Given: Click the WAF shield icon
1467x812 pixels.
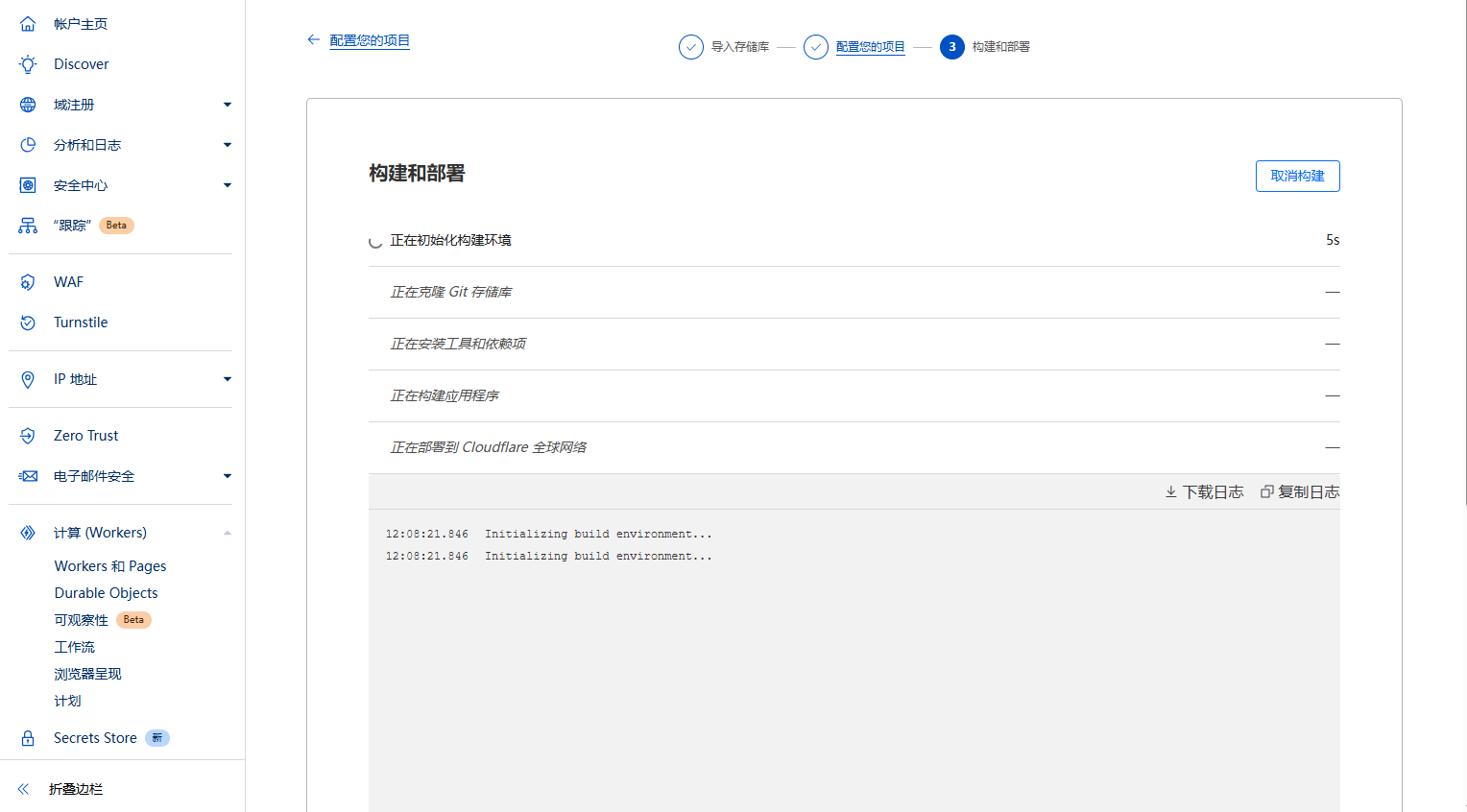Looking at the screenshot, I should pos(28,281).
